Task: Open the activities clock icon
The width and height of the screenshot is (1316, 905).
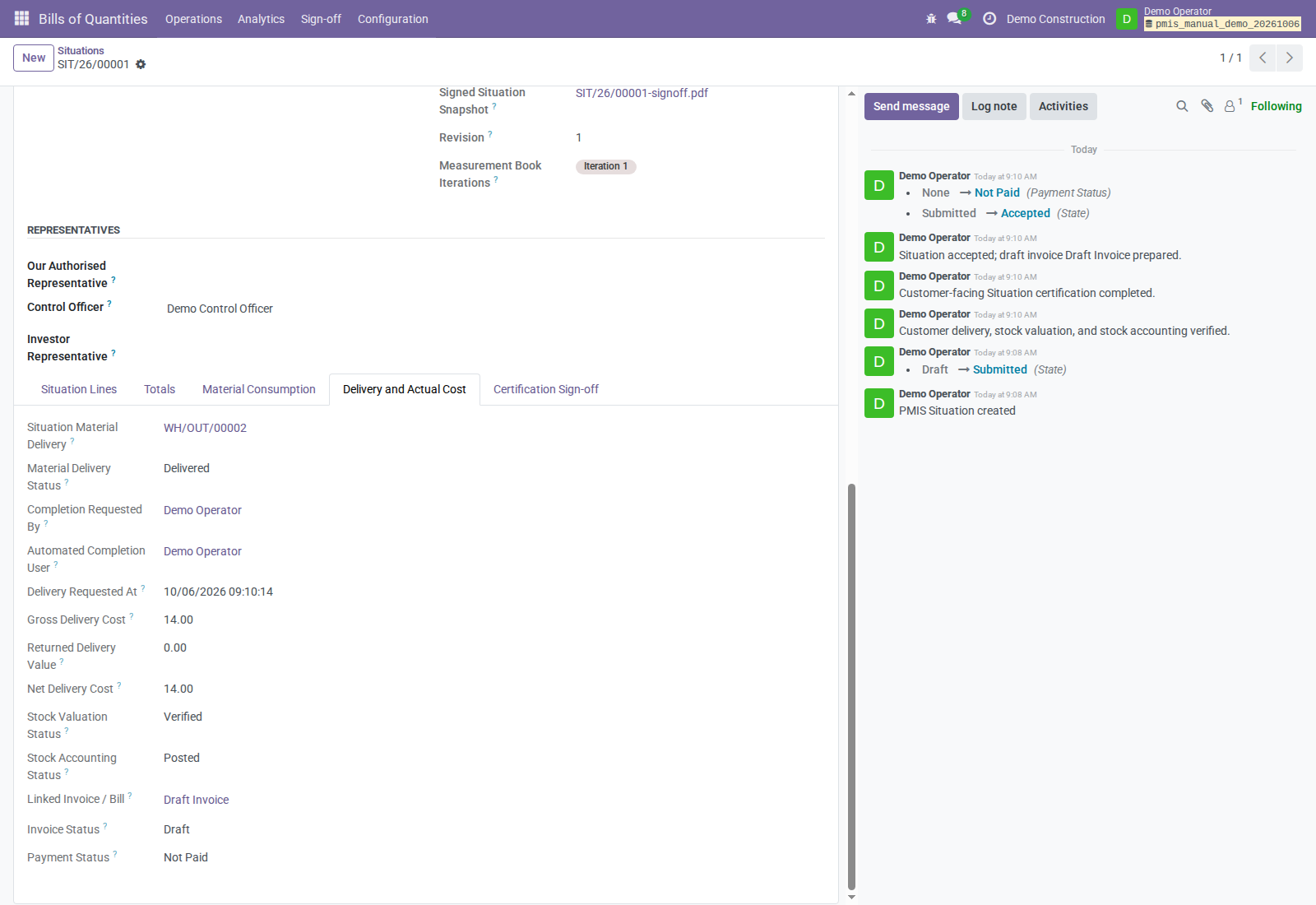Action: (x=989, y=18)
